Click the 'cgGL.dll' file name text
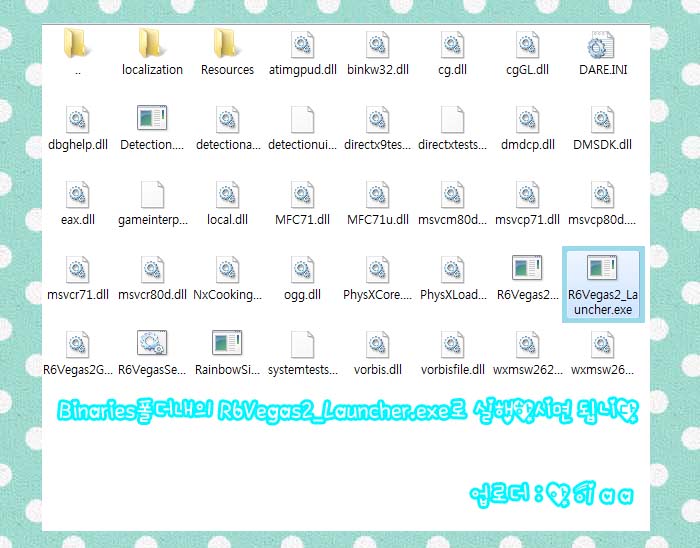700x548 pixels. point(527,70)
